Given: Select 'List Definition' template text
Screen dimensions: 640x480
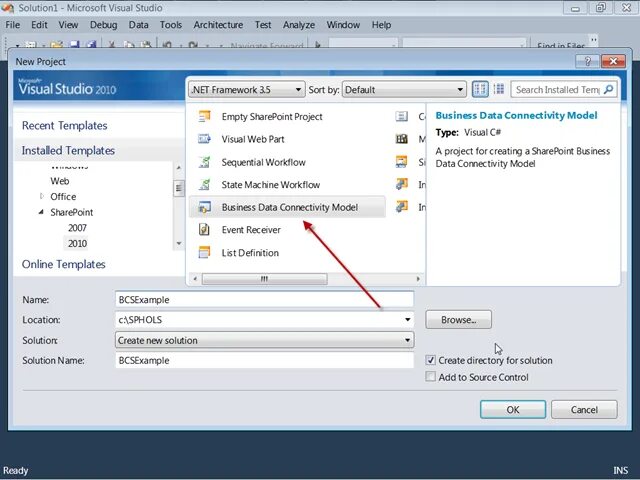Looking at the screenshot, I should pos(250,253).
